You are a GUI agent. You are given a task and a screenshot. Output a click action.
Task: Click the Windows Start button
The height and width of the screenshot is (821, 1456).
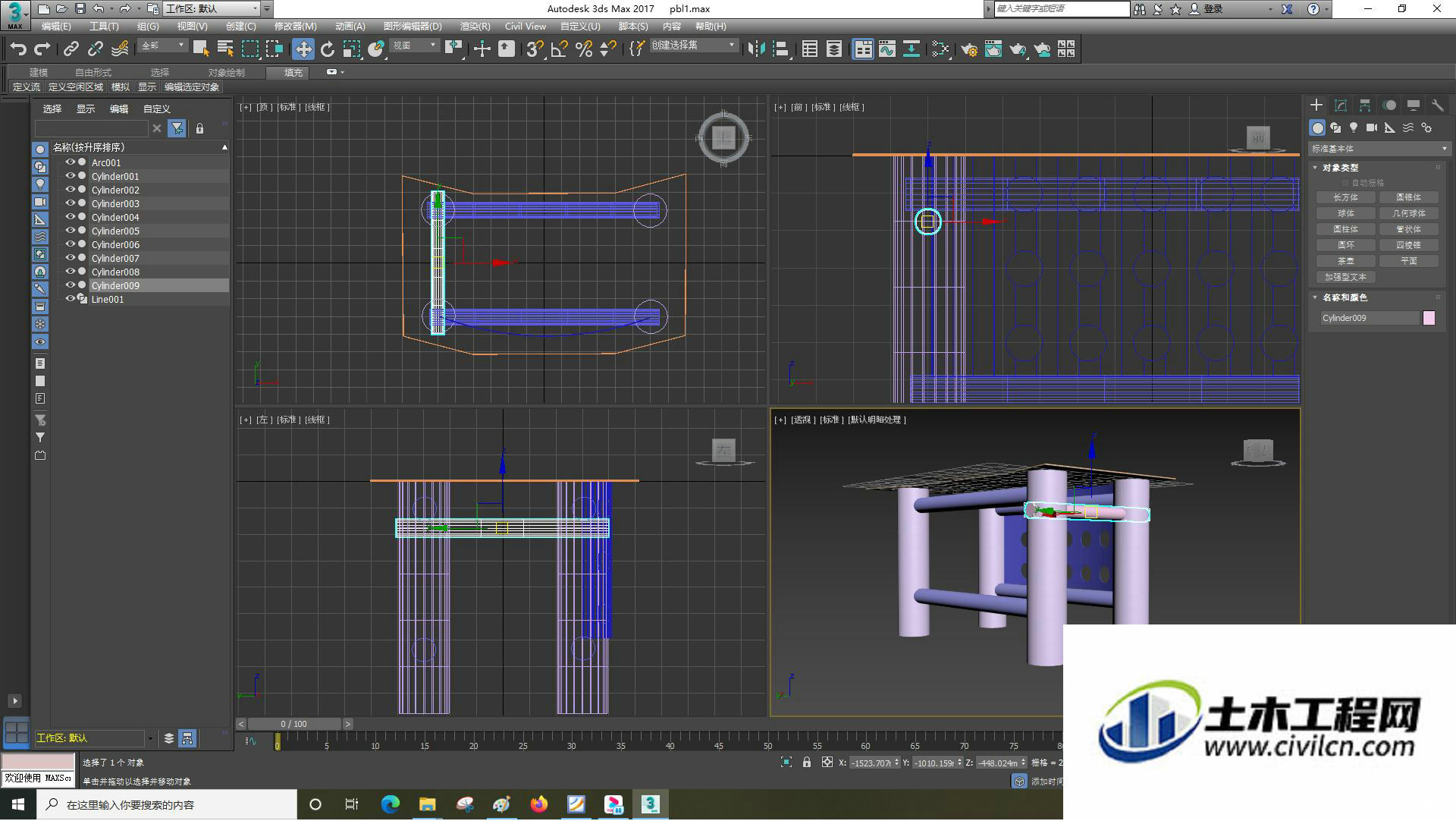tap(18, 804)
